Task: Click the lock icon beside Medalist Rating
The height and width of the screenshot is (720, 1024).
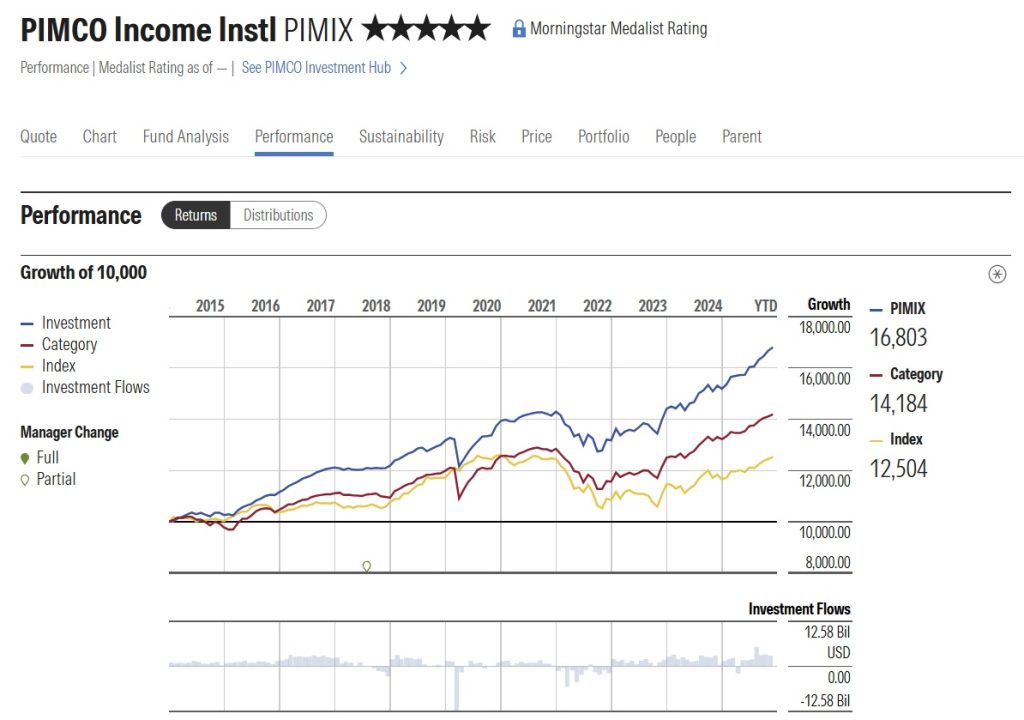Action: point(518,29)
